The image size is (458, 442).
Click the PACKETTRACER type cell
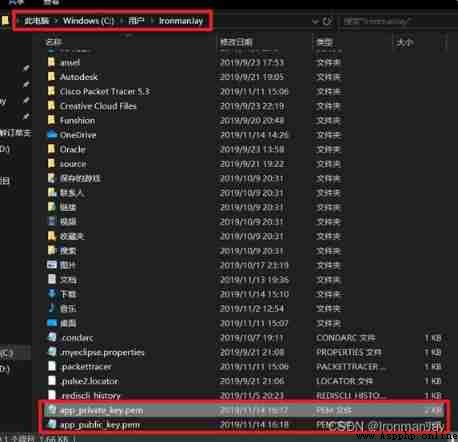tap(351, 367)
